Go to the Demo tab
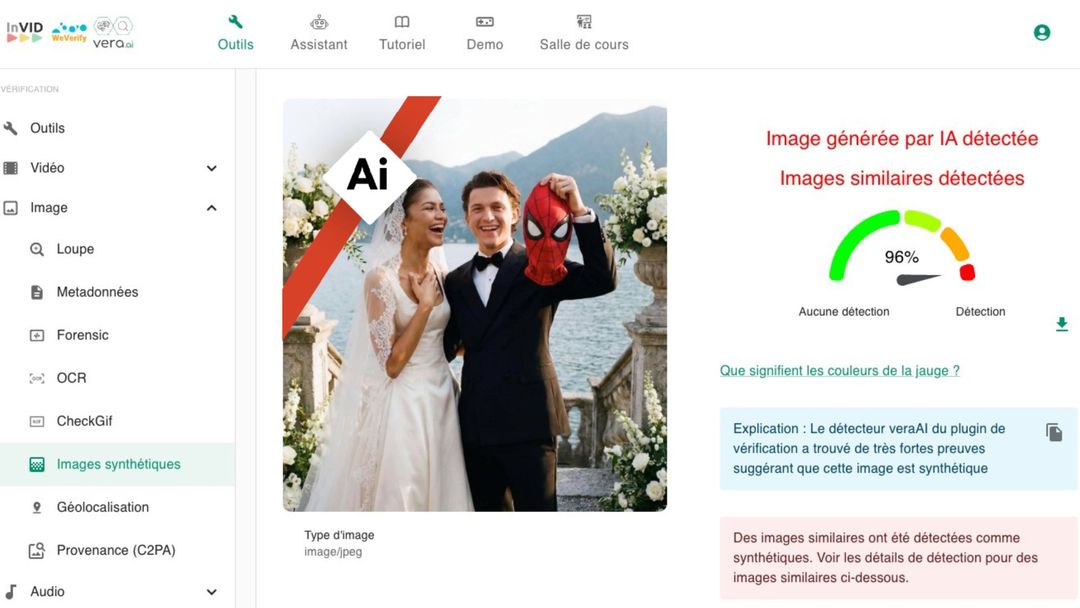Viewport: 1080px width, 608px height. pyautogui.click(x=484, y=33)
